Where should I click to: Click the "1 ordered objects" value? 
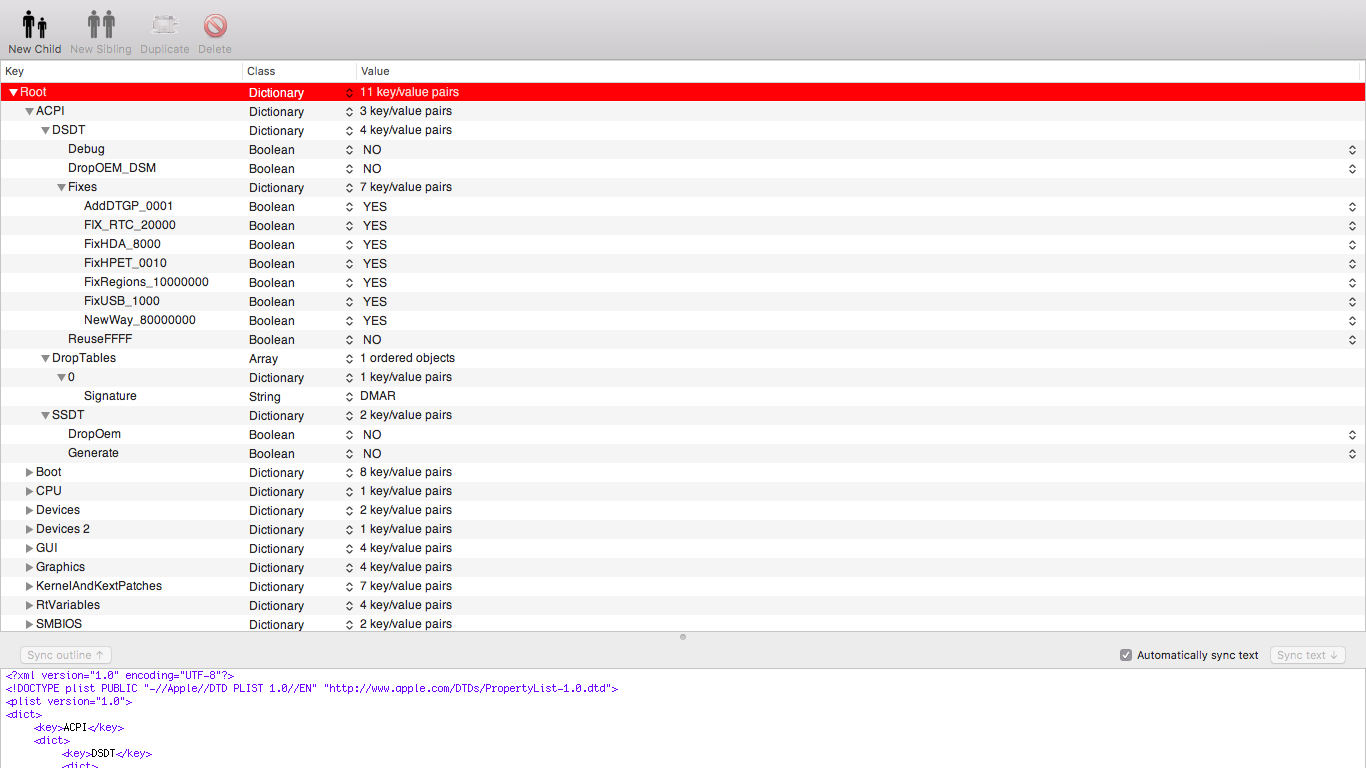407,358
